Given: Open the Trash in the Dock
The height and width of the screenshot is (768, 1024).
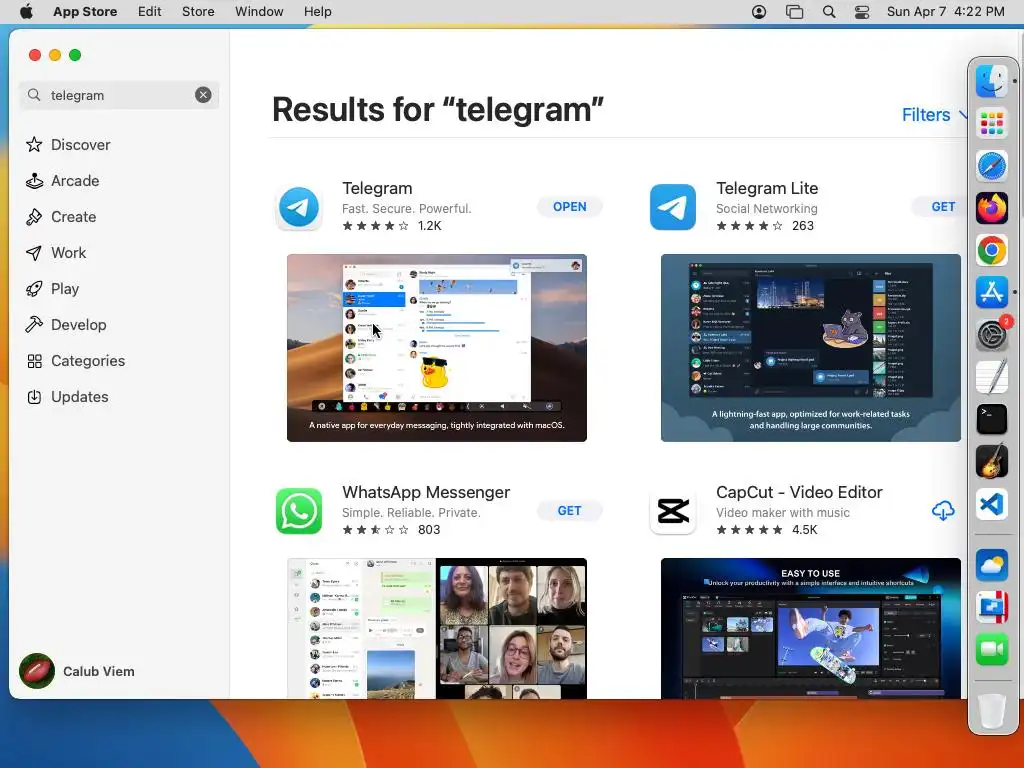Looking at the screenshot, I should pyautogui.click(x=991, y=710).
